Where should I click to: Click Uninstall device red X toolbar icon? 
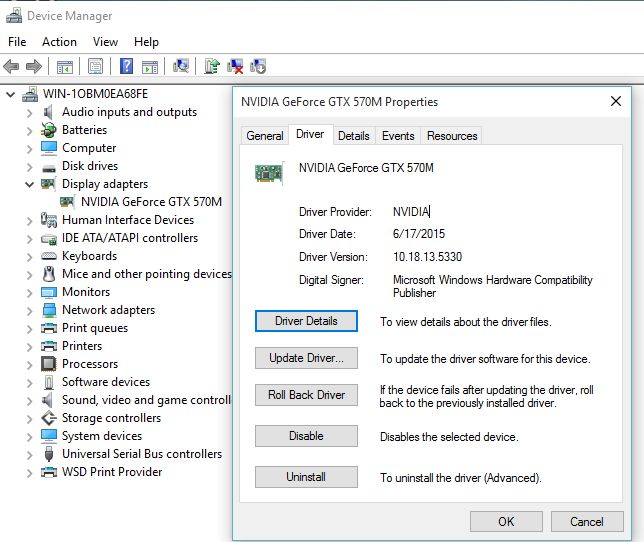[x=235, y=66]
